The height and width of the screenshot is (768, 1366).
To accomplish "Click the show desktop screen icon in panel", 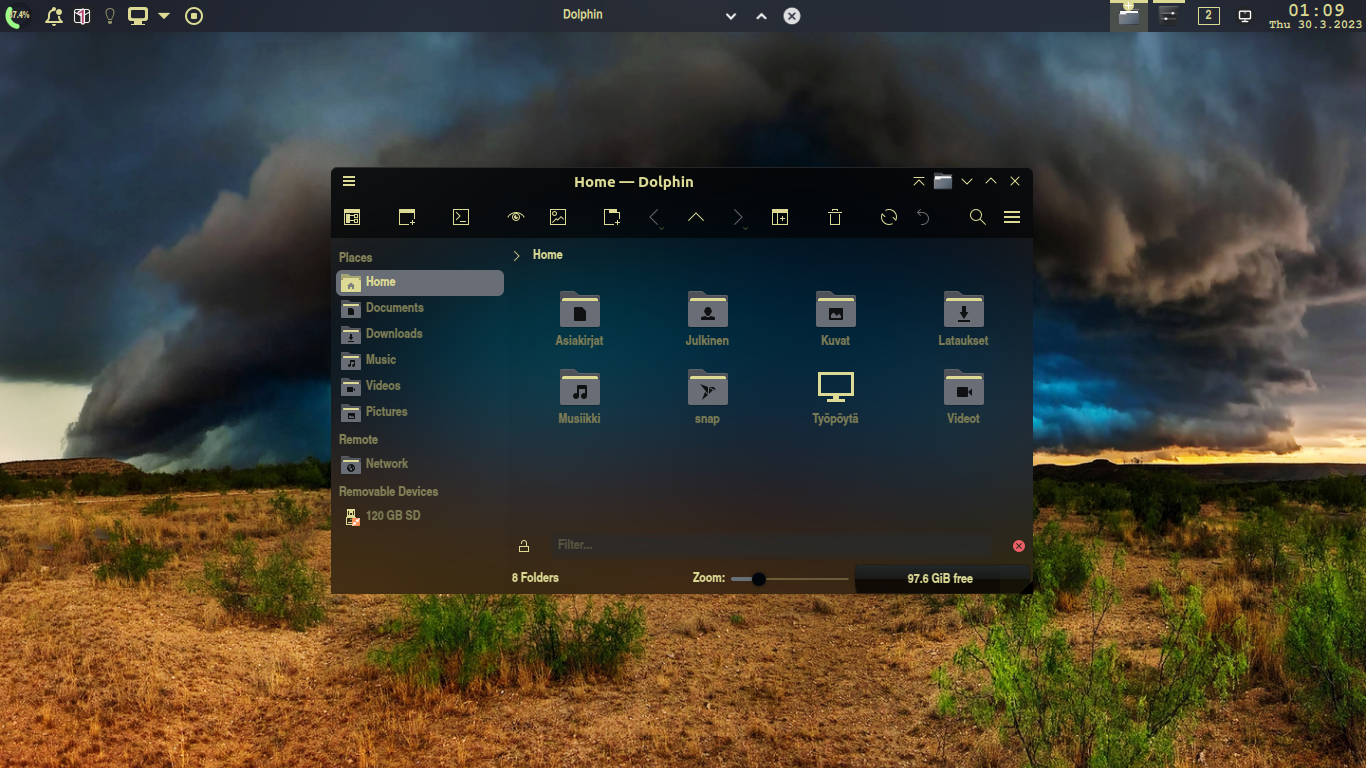I will pyautogui.click(x=1245, y=16).
